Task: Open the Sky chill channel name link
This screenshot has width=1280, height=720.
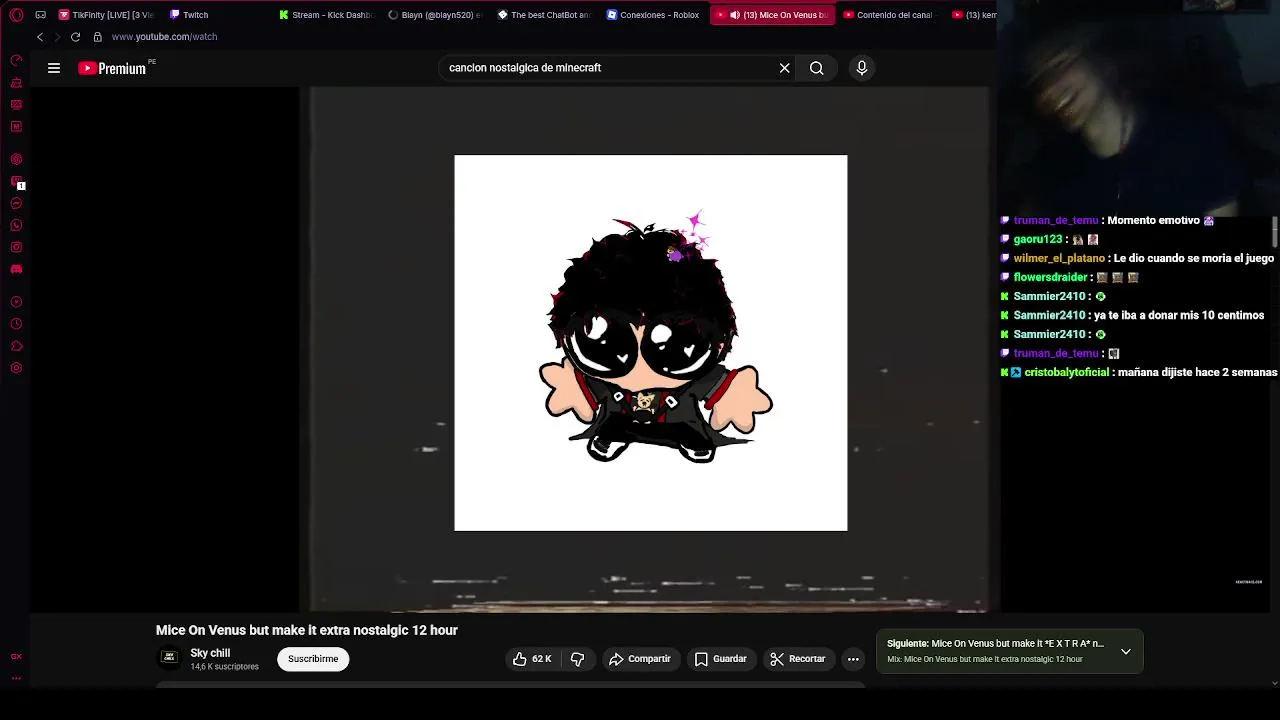Action: (x=210, y=653)
